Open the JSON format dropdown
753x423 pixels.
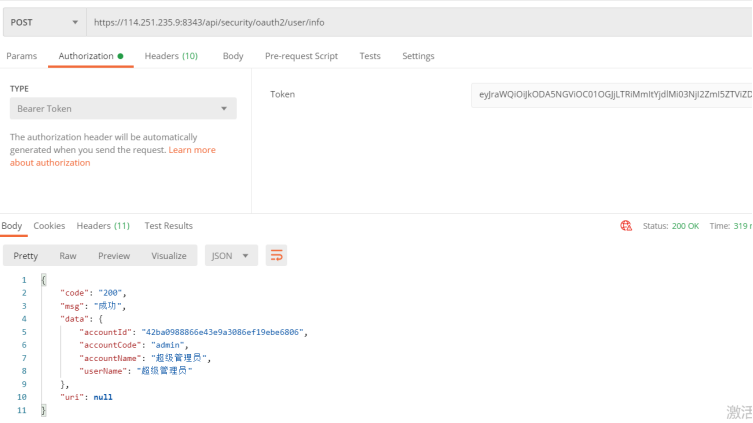tap(231, 256)
